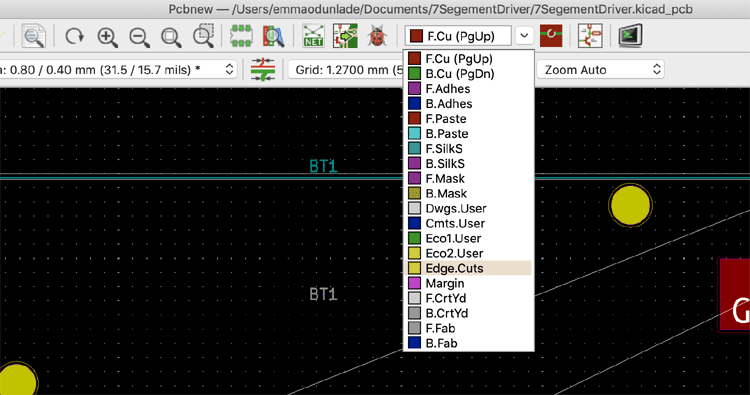This screenshot has height=395, width=750.
Task: Select F.Cu (PgUp) in layer list
Action: pyautogui.click(x=469, y=59)
